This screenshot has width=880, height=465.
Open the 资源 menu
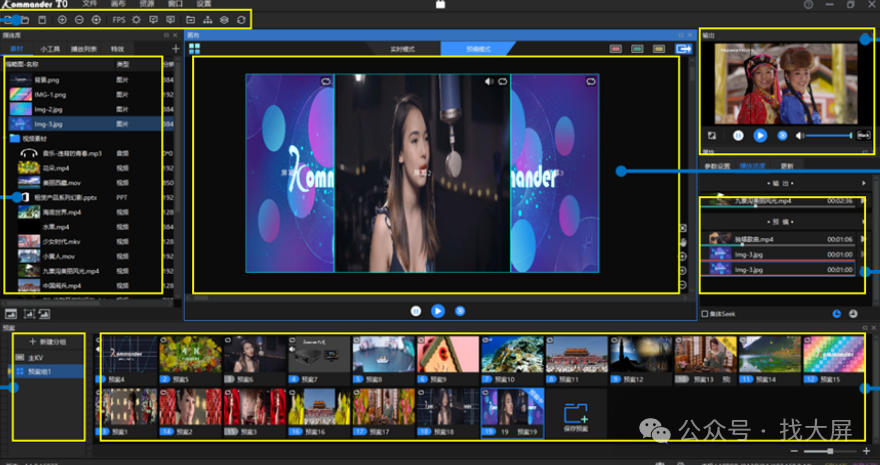(146, 4)
